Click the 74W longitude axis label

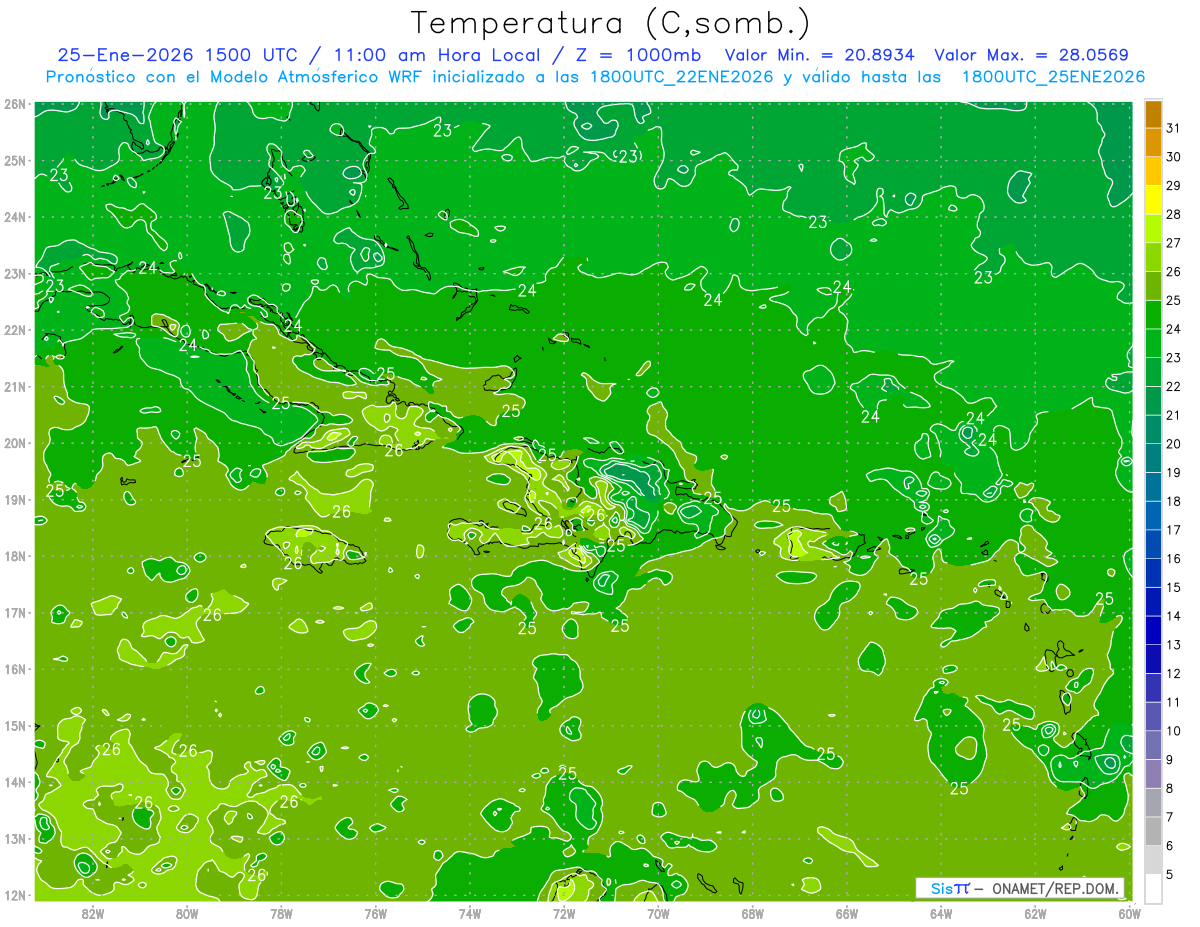coord(470,913)
